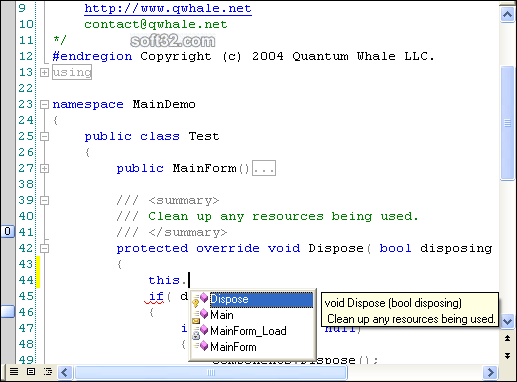
Task: Select MainForm in the completion list
Action: (233, 347)
